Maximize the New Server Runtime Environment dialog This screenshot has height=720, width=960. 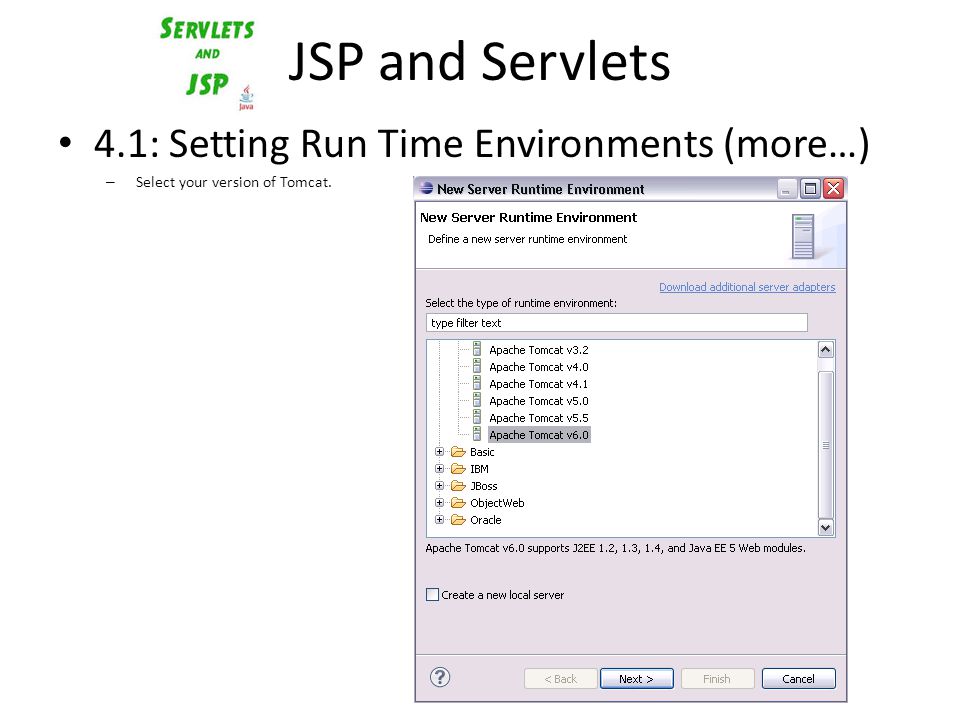coord(810,189)
